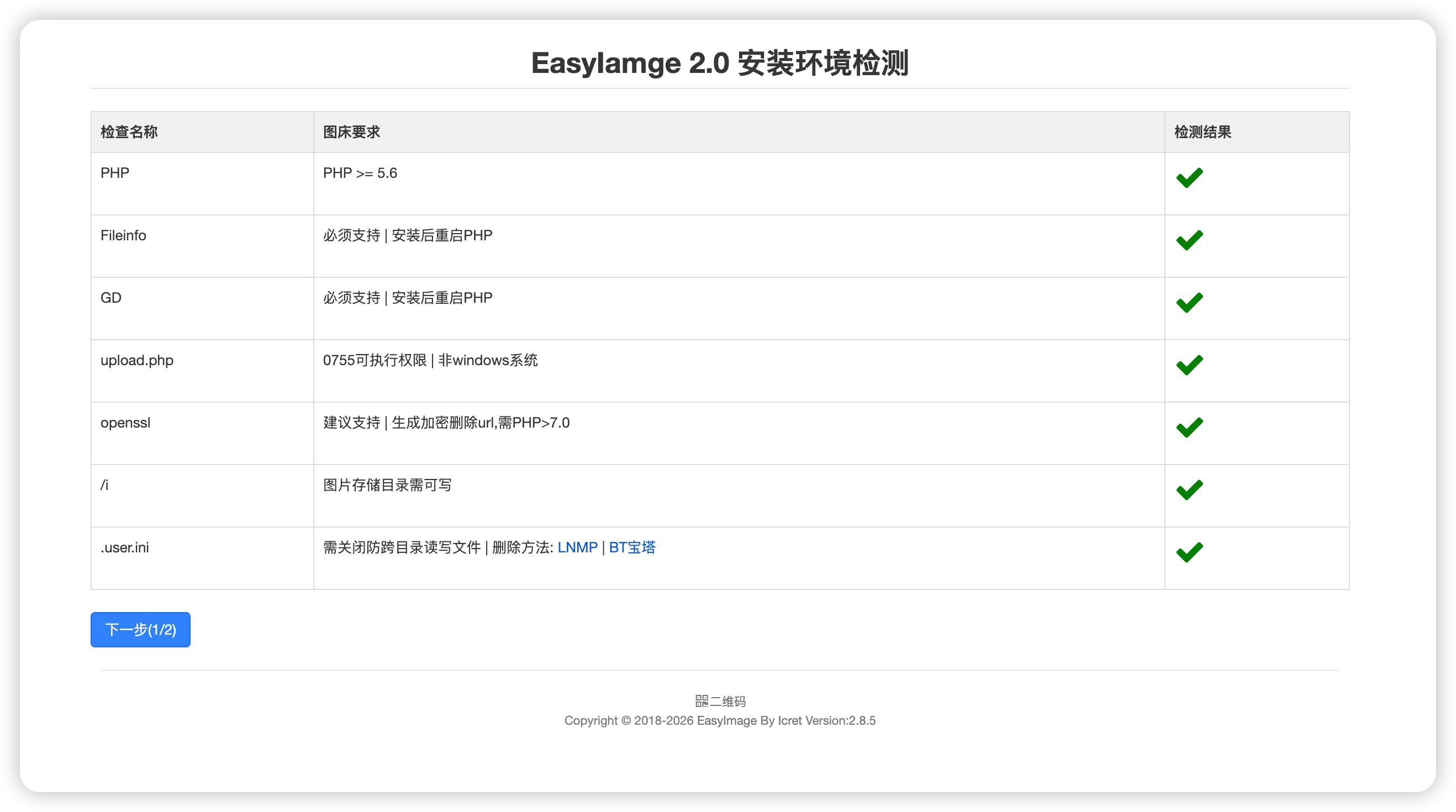Click the .user.ini result checkmark
The image size is (1456, 812).
pos(1189,552)
